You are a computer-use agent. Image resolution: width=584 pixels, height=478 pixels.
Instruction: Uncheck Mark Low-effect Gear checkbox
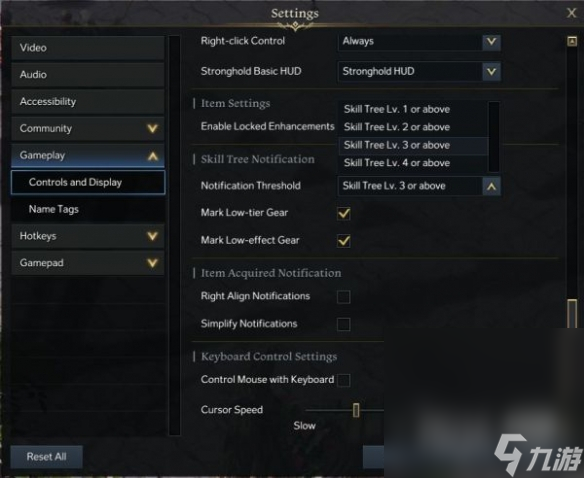343,241
